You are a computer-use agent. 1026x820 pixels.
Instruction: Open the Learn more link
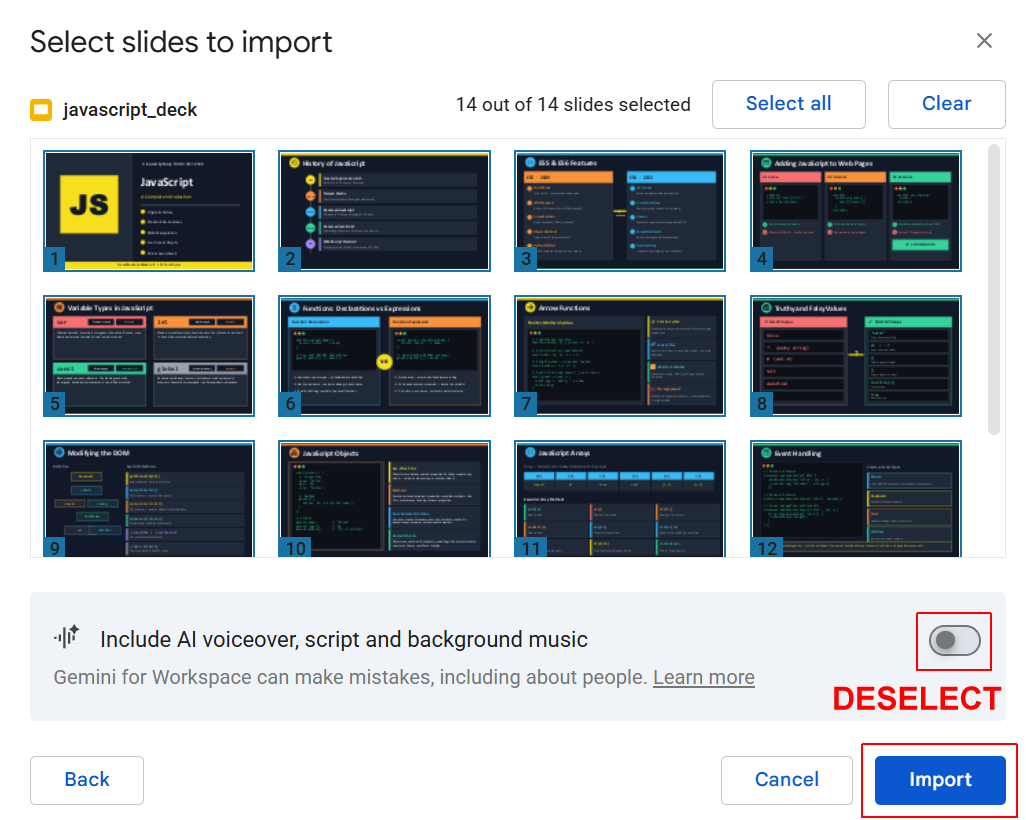(703, 677)
